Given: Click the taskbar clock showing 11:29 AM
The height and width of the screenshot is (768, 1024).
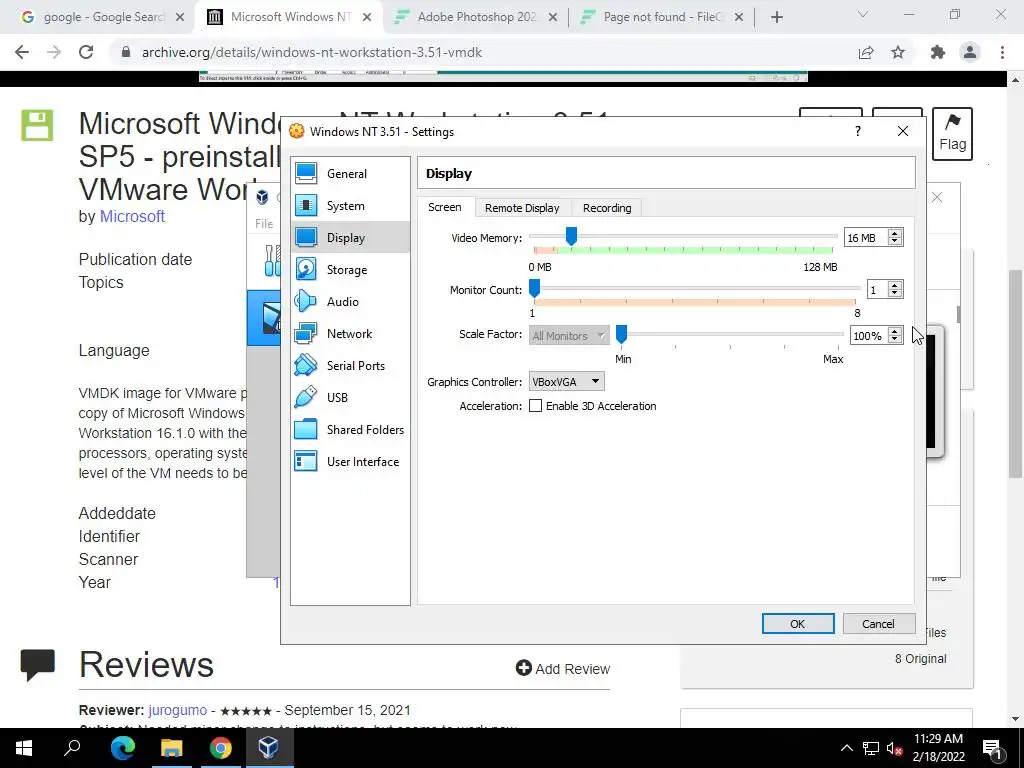Looking at the screenshot, I should (x=938, y=748).
